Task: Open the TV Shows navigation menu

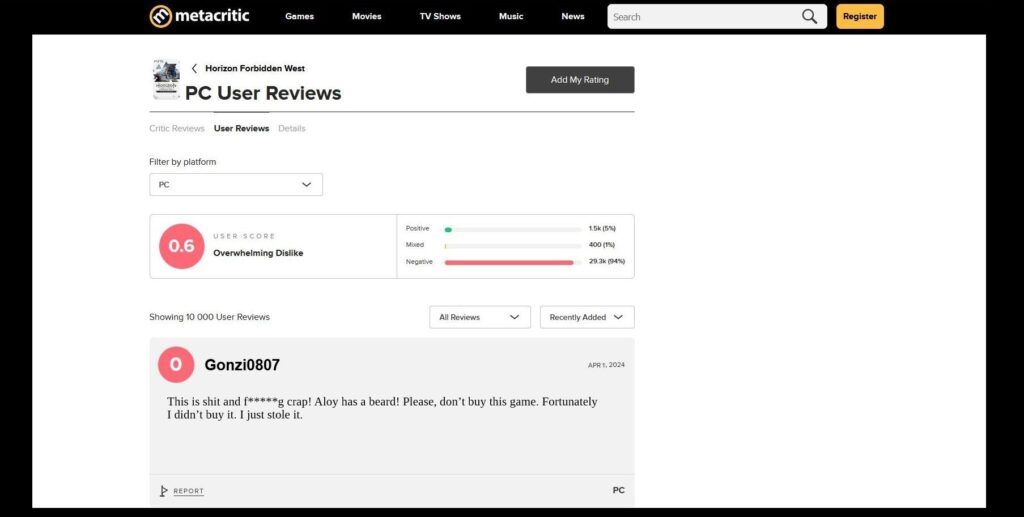Action: [x=440, y=17]
